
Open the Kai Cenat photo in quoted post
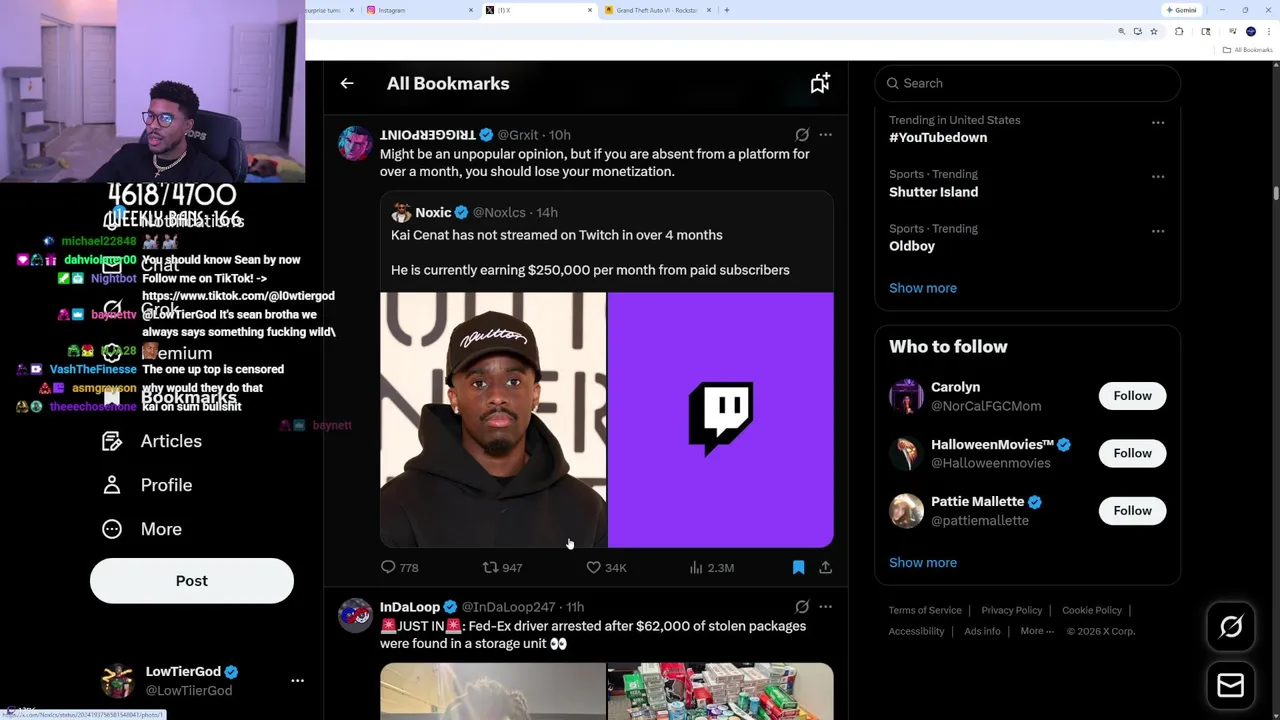493,420
